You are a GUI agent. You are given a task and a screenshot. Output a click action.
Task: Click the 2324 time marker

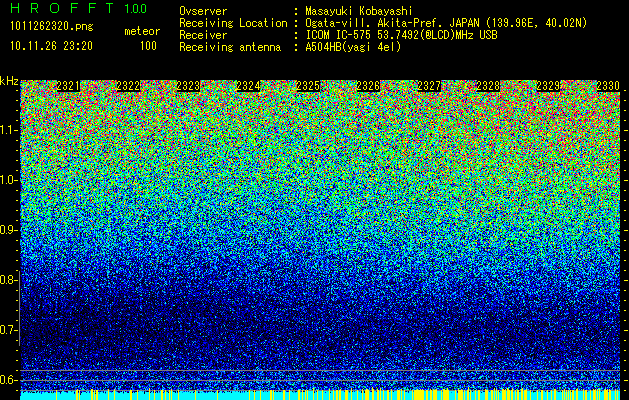coord(248,86)
